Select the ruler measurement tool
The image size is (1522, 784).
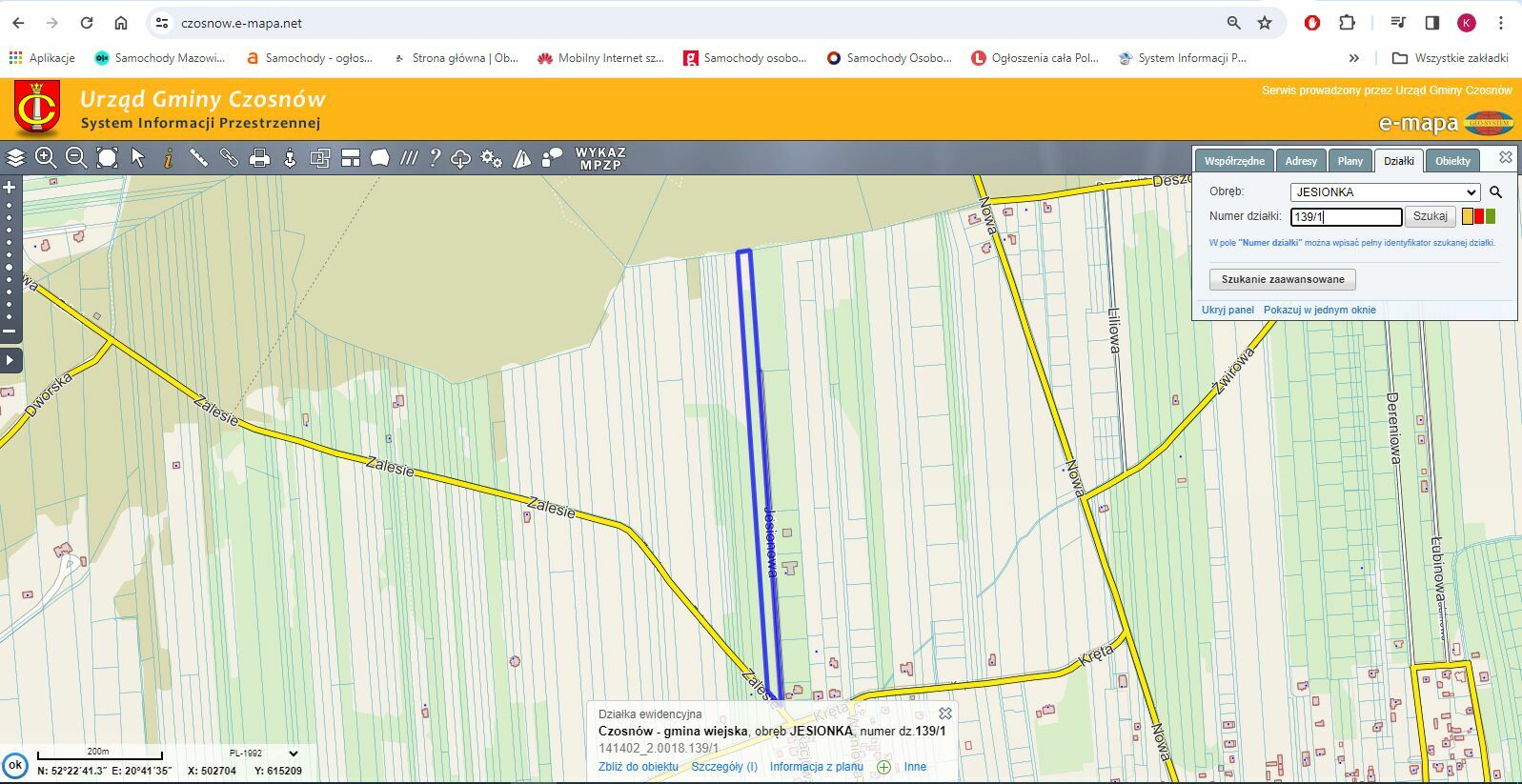[198, 158]
